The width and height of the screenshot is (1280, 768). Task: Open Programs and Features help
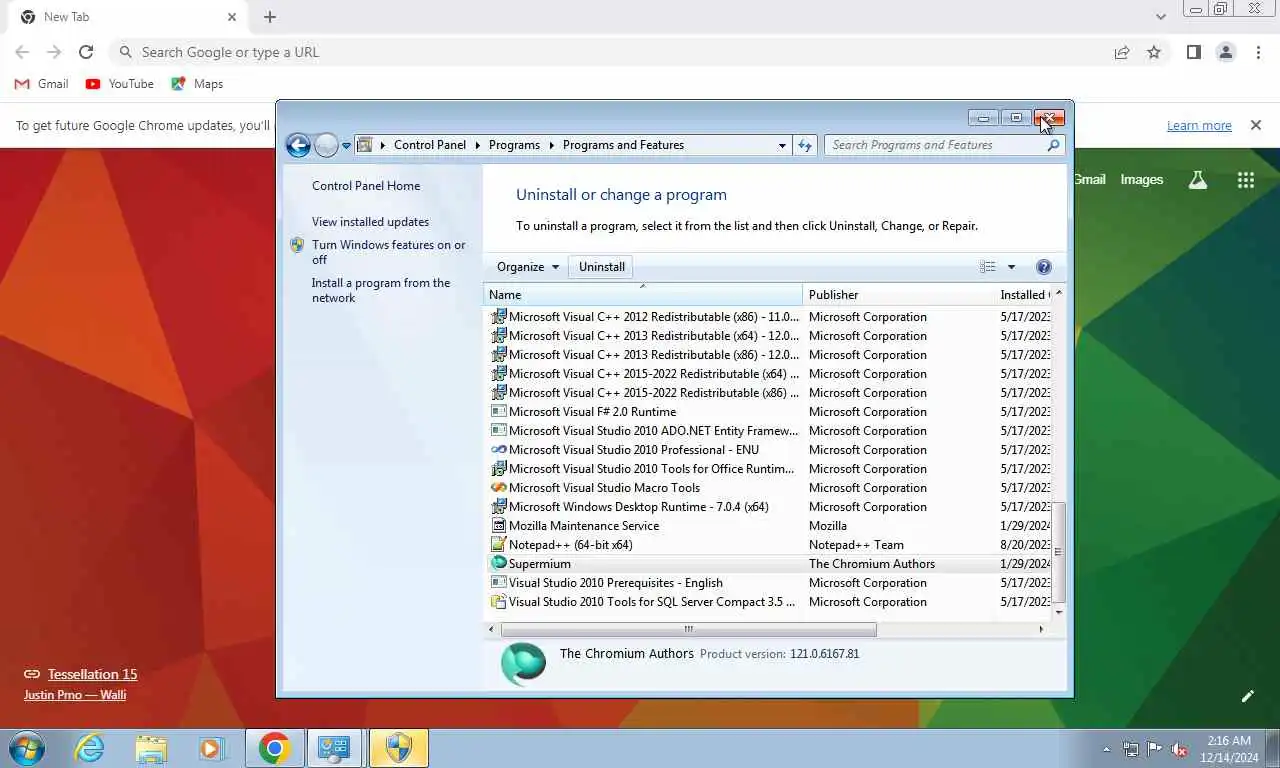tap(1044, 267)
